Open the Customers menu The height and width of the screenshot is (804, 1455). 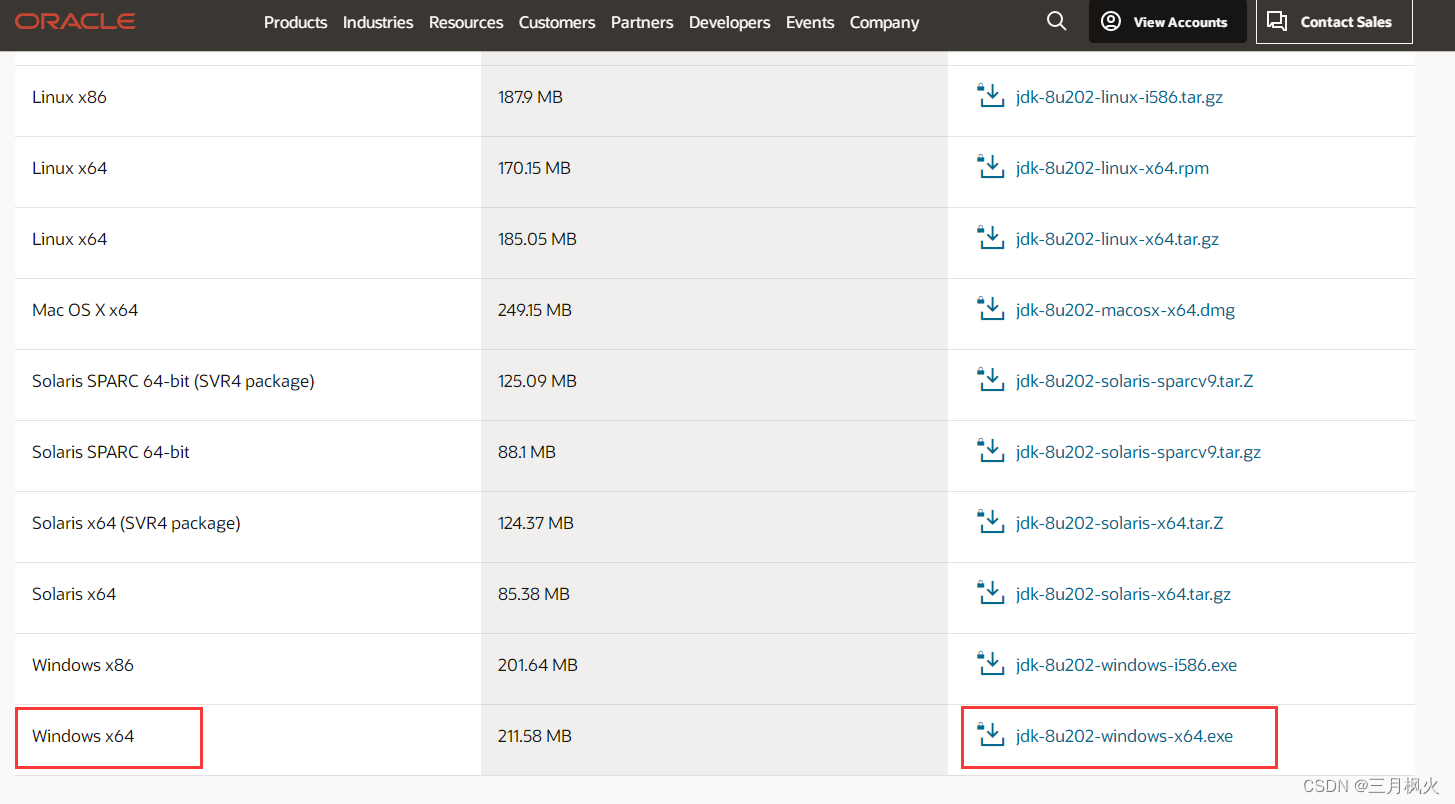click(557, 22)
